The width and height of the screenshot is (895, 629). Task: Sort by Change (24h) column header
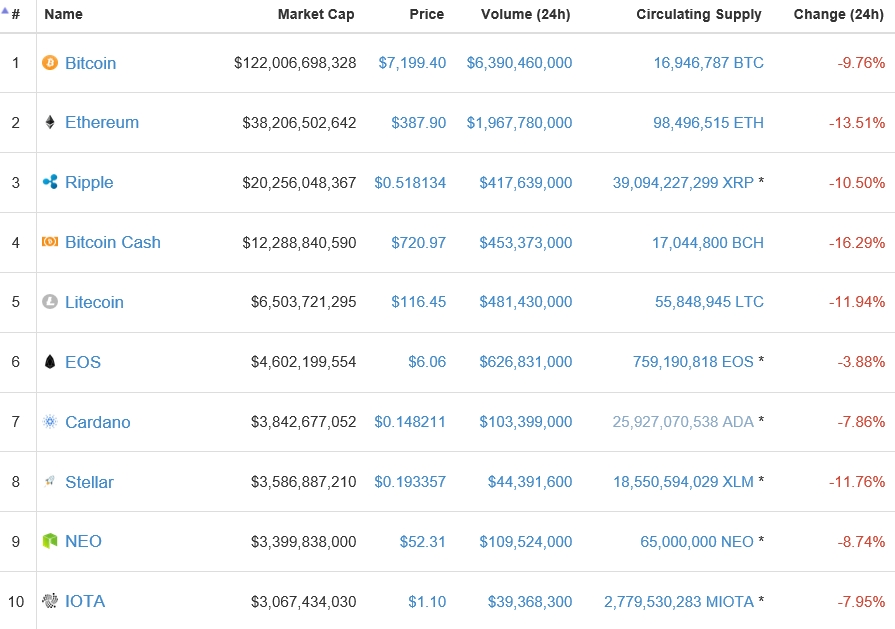pos(838,14)
